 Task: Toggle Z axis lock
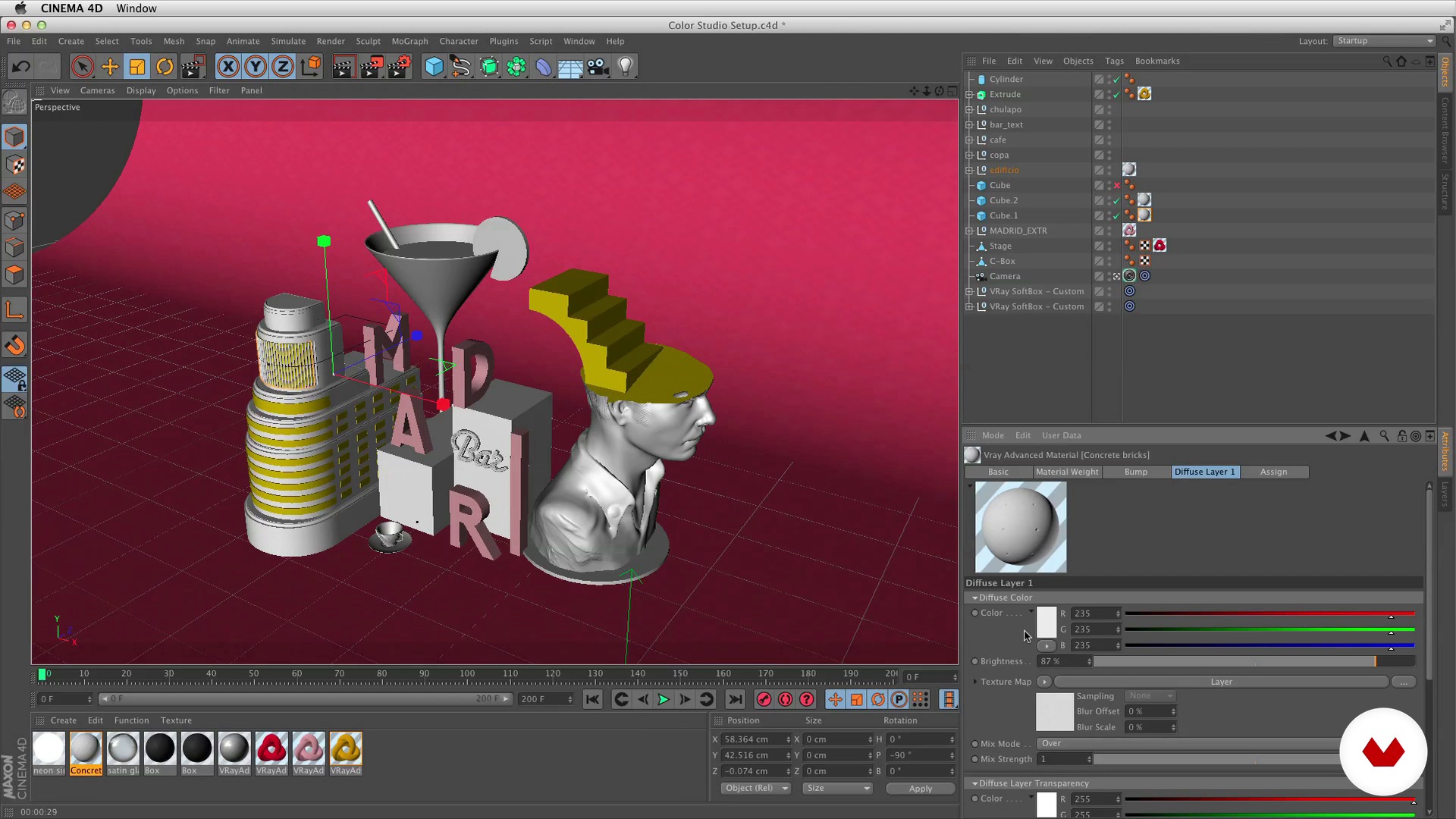pyautogui.click(x=283, y=67)
